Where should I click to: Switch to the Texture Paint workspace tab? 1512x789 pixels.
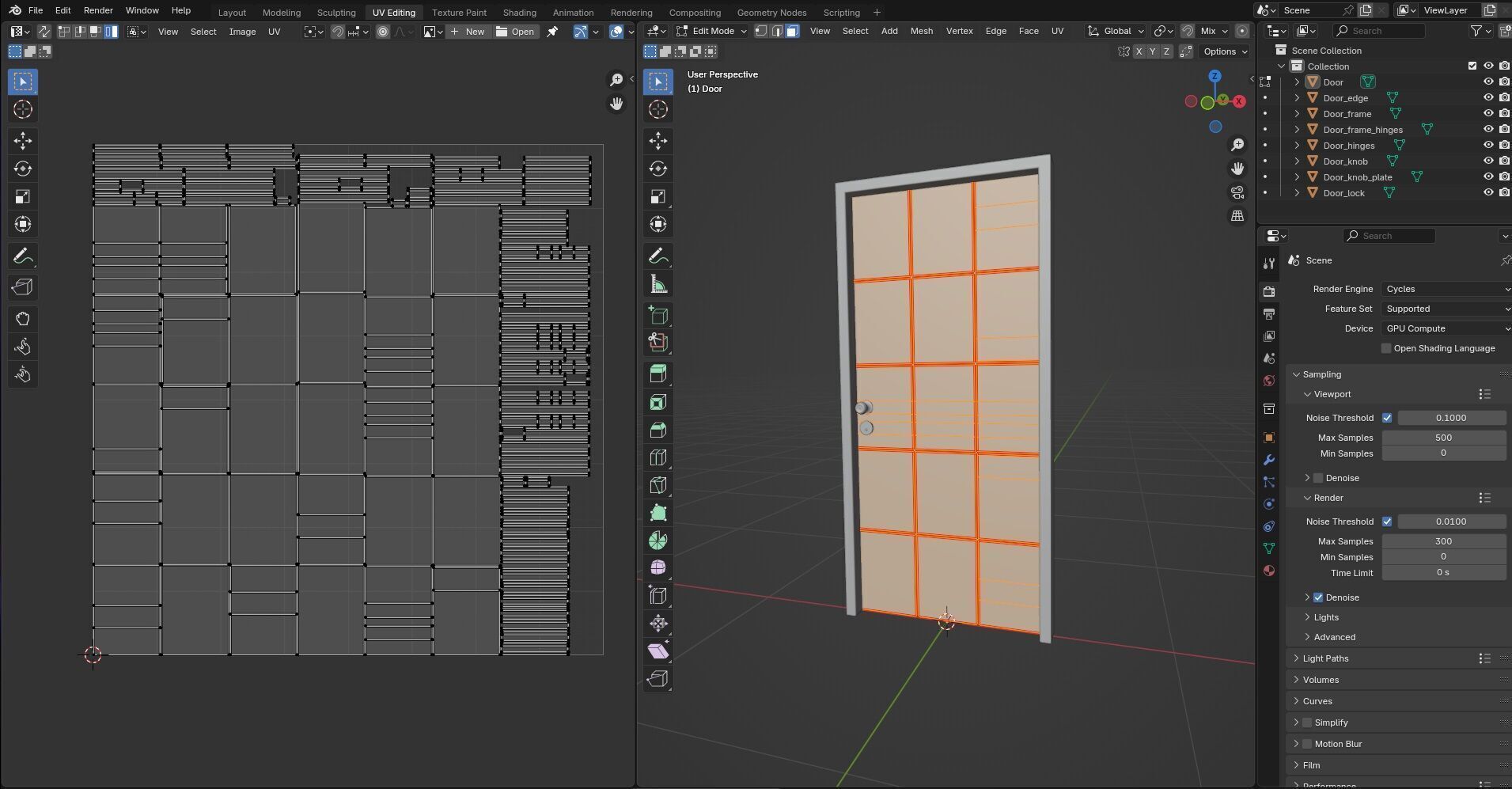pyautogui.click(x=459, y=12)
